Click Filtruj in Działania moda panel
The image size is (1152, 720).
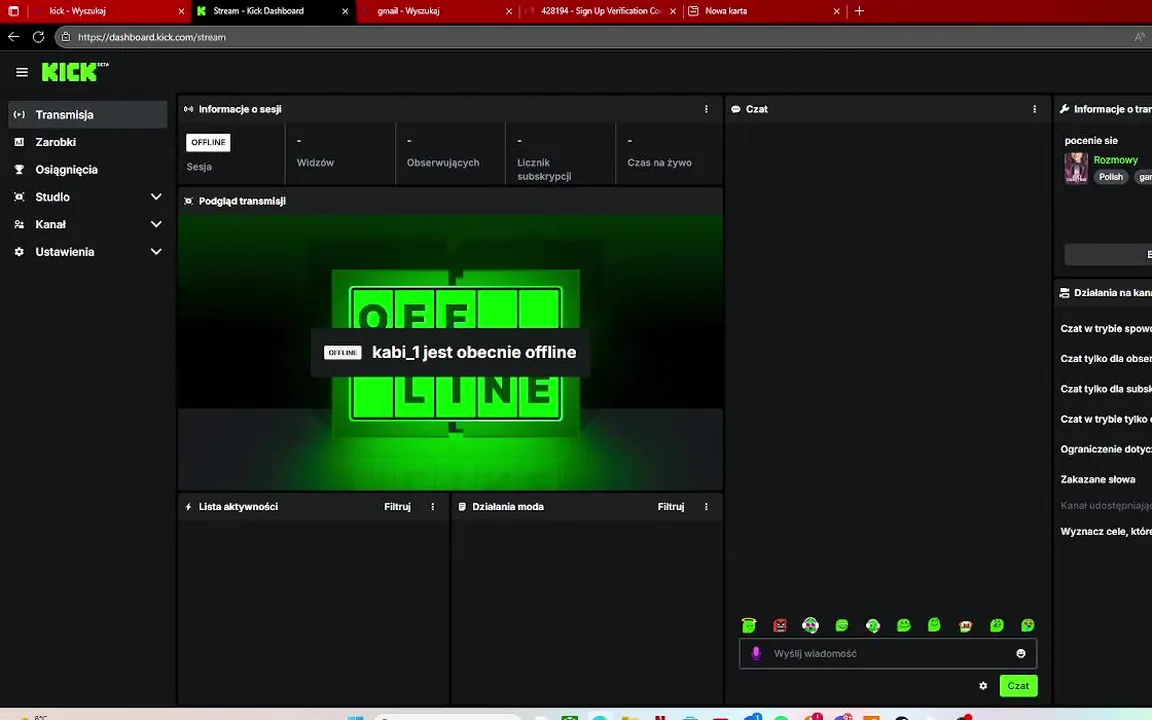(671, 507)
